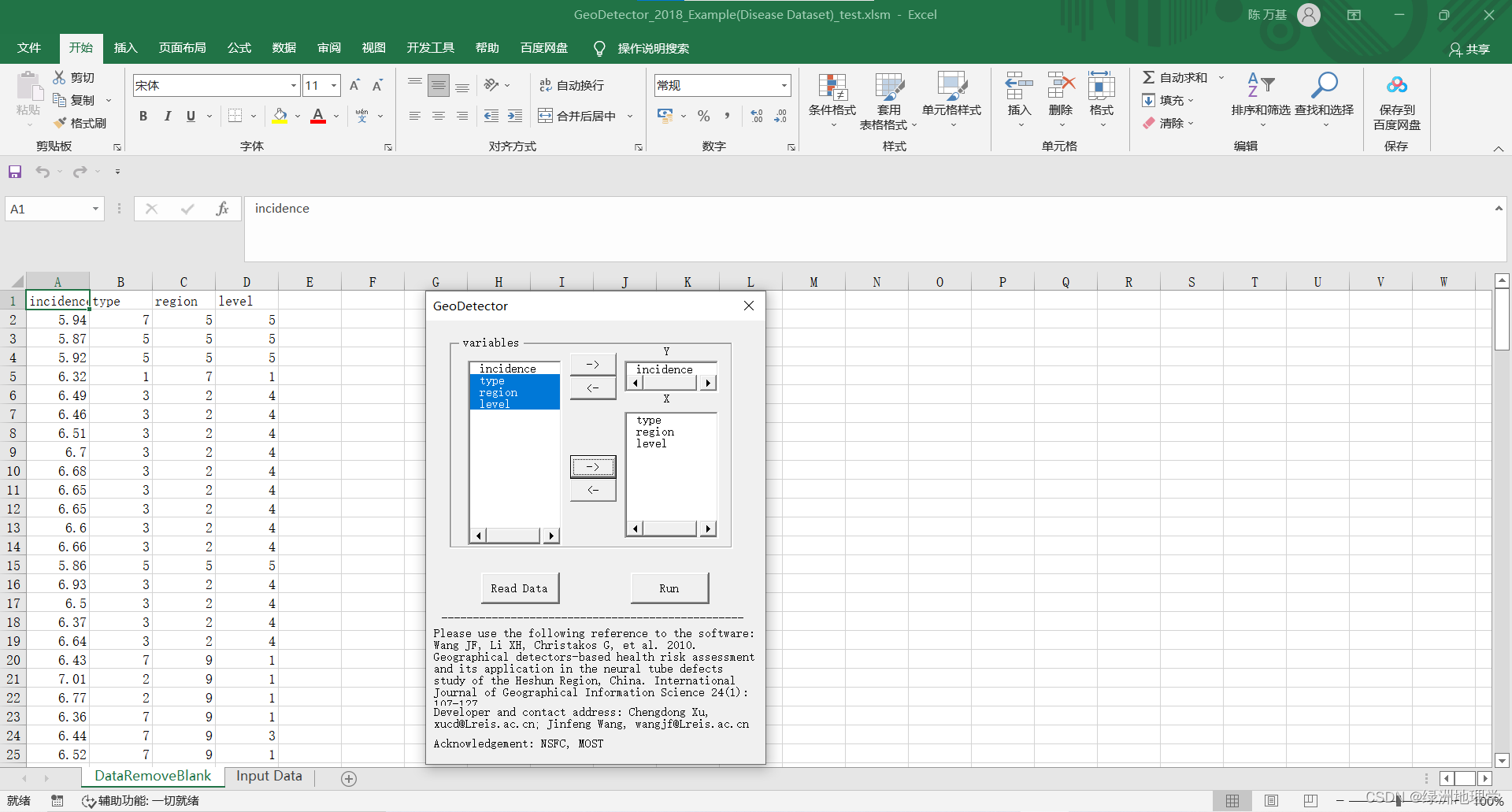1512x812 pixels.
Task: Toggle middle vertical alignment
Action: tap(439, 85)
